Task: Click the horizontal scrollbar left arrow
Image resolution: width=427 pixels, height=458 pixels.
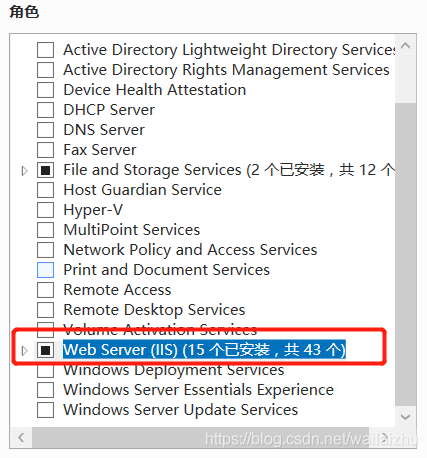Action: coord(21,437)
